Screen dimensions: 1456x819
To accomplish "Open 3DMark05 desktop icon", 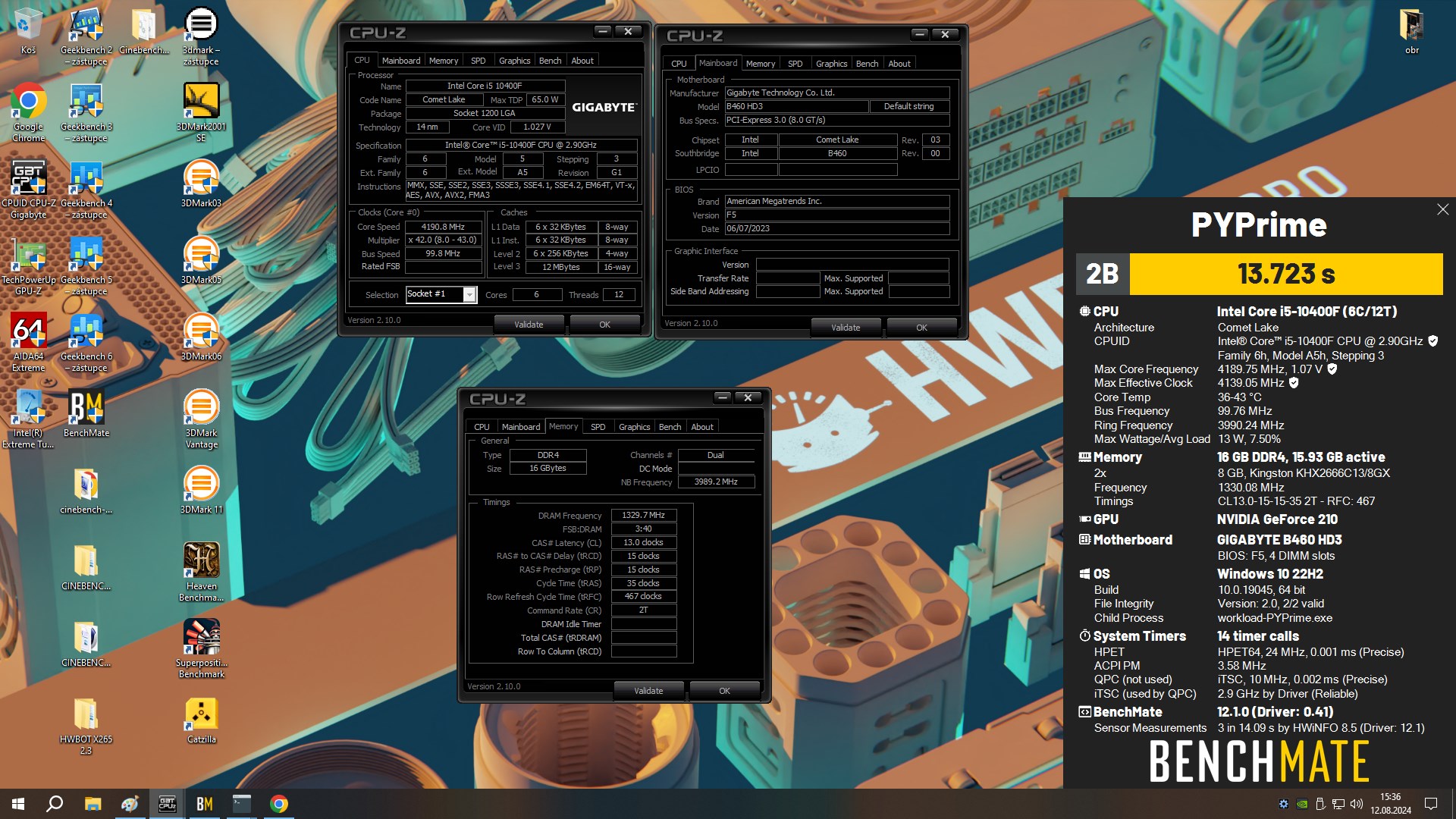I will [201, 261].
